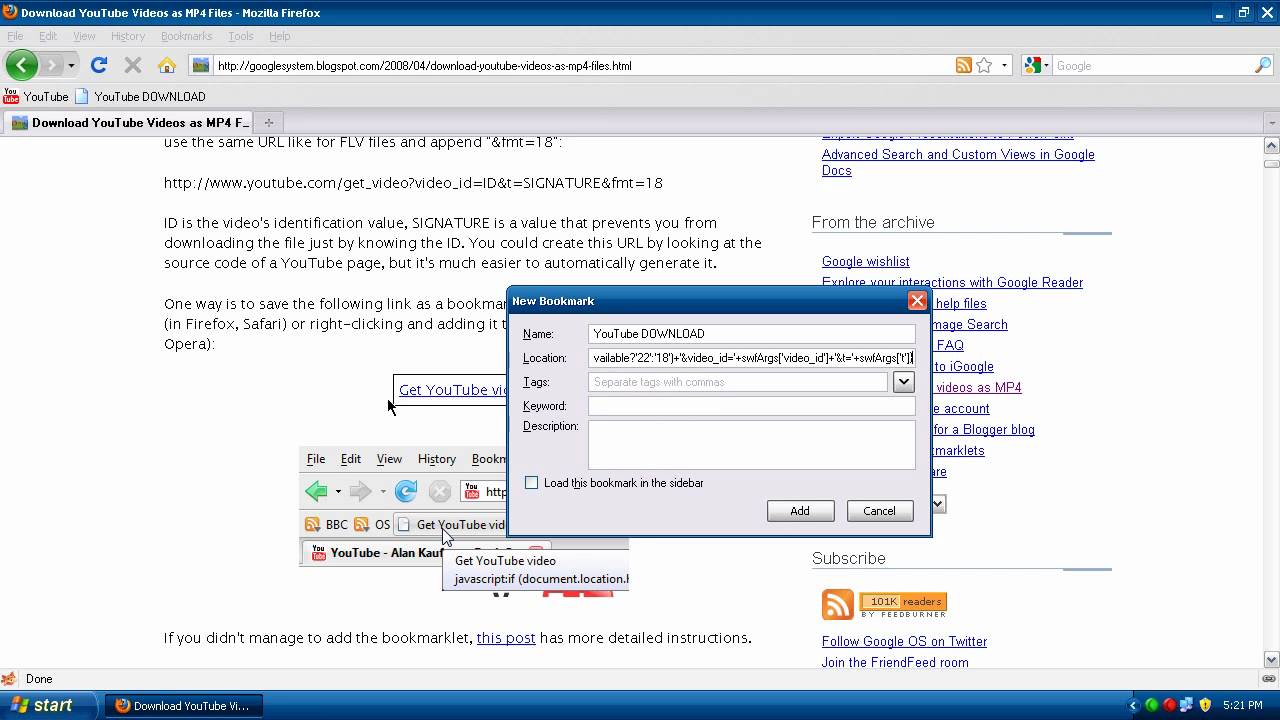Expand the Tags dropdown arrow

pyautogui.click(x=903, y=382)
